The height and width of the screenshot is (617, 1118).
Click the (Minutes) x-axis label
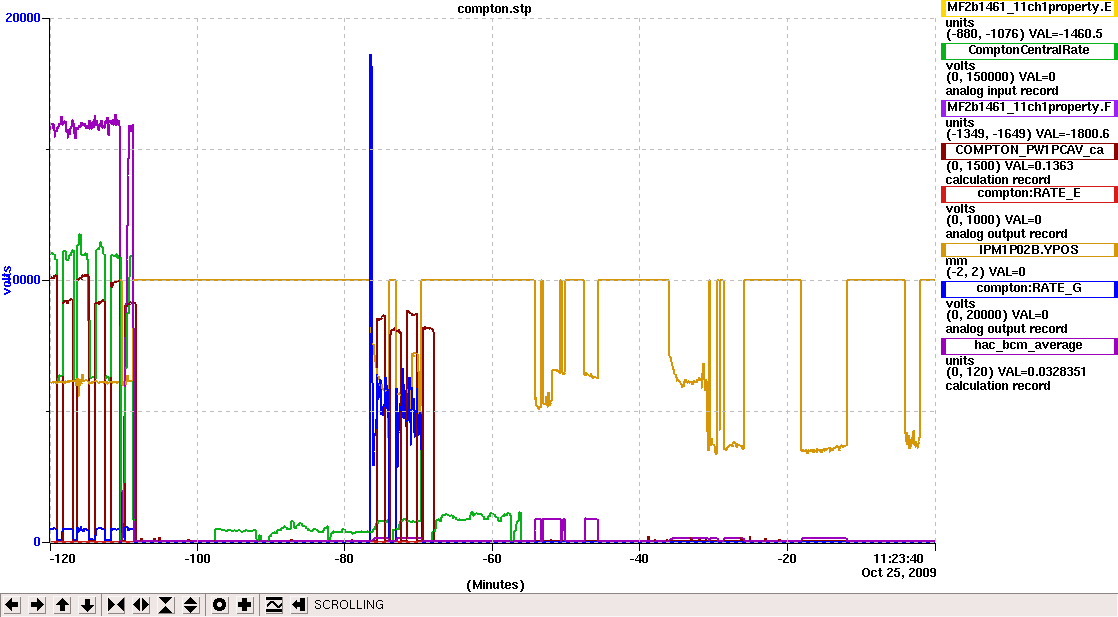496,585
